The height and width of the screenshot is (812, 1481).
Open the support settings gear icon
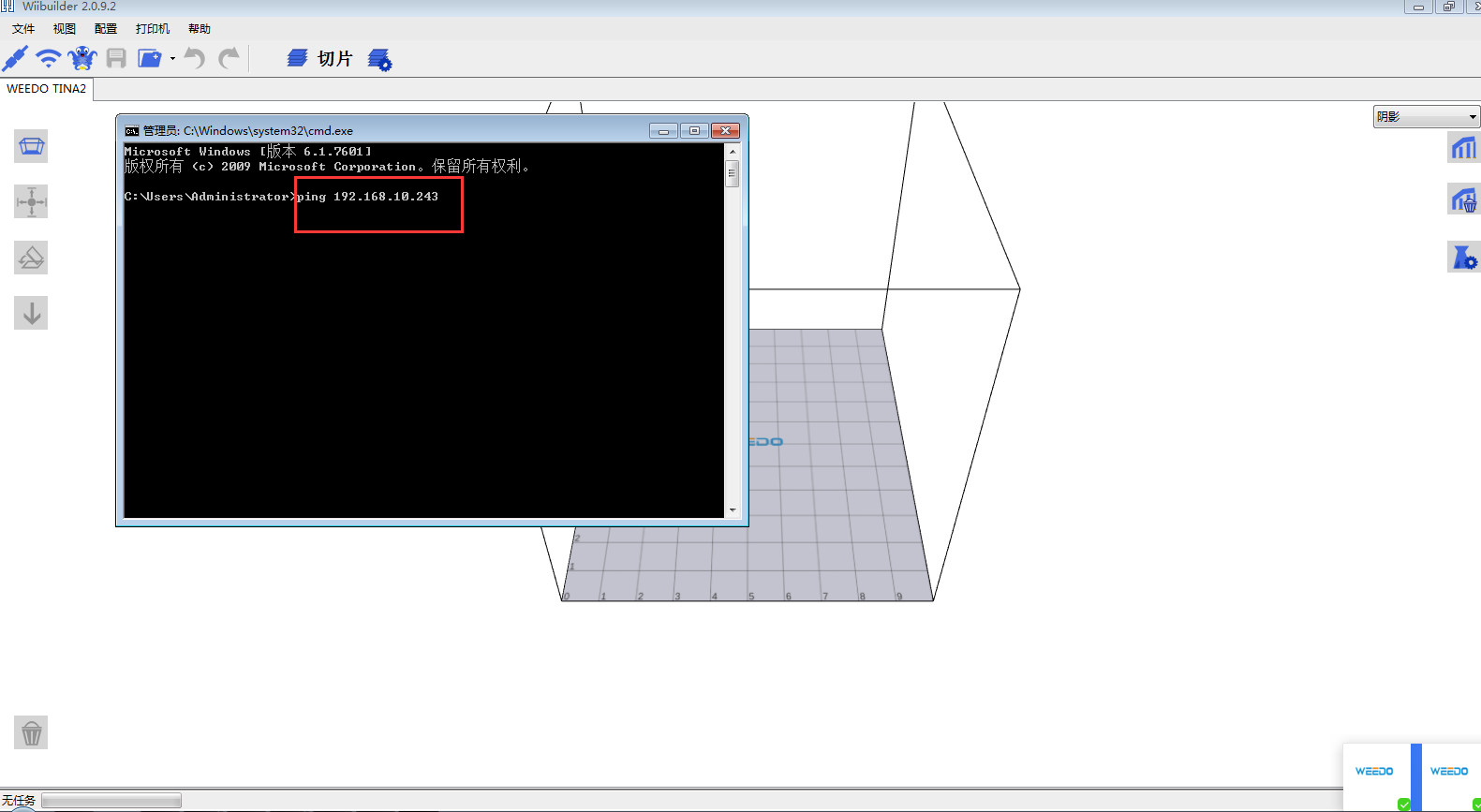click(x=1463, y=257)
